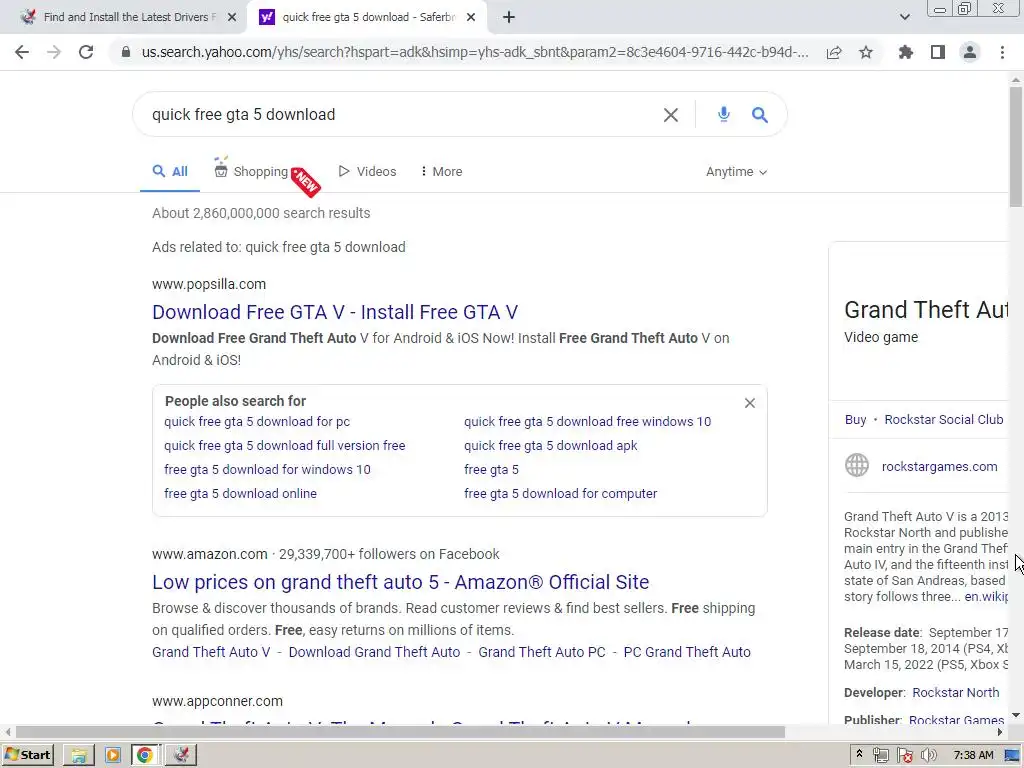Open Windows Explorer from the taskbar
The image size is (1024, 768).
(78, 756)
